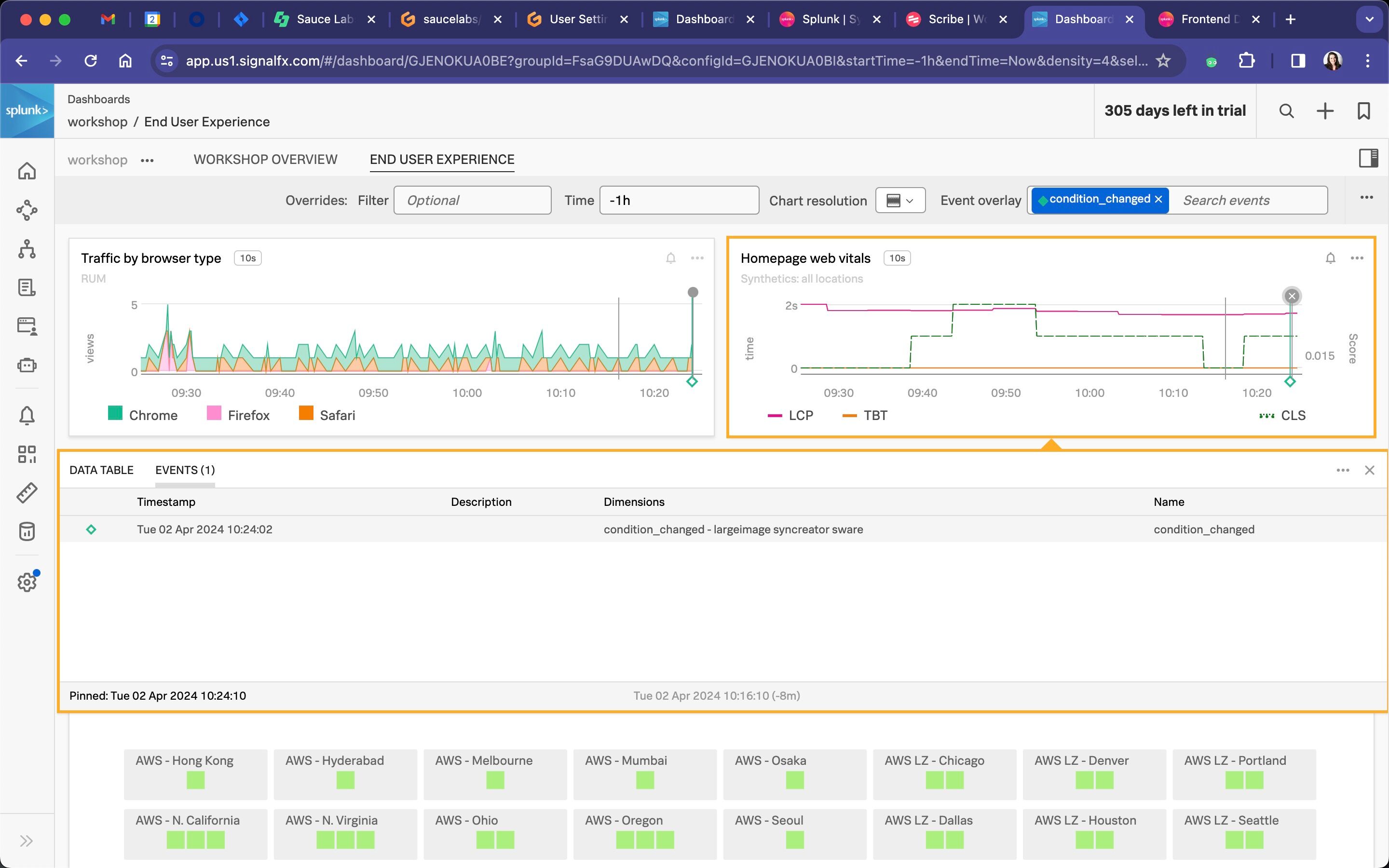Click event diamond marker on web vitals chart
This screenshot has width=1389, height=868.
click(1290, 382)
